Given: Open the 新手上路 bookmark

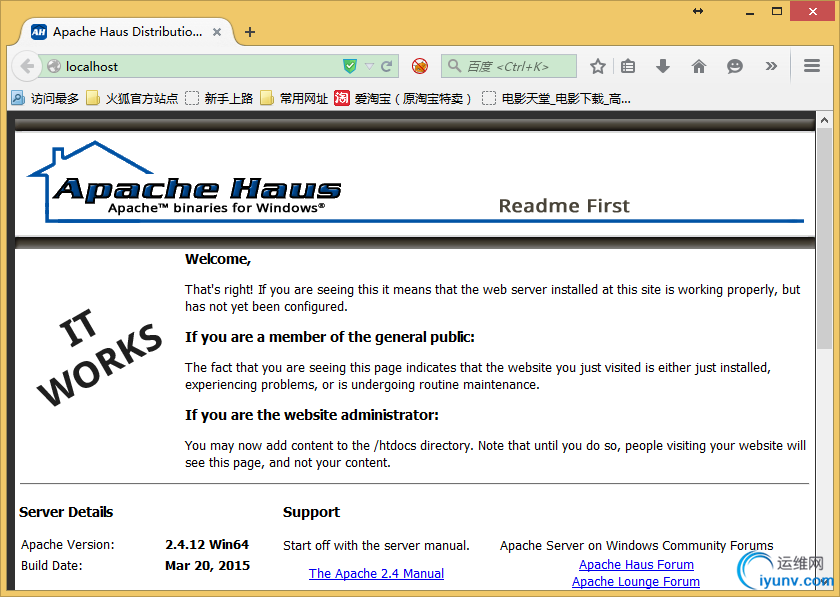Looking at the screenshot, I should pyautogui.click(x=219, y=99).
